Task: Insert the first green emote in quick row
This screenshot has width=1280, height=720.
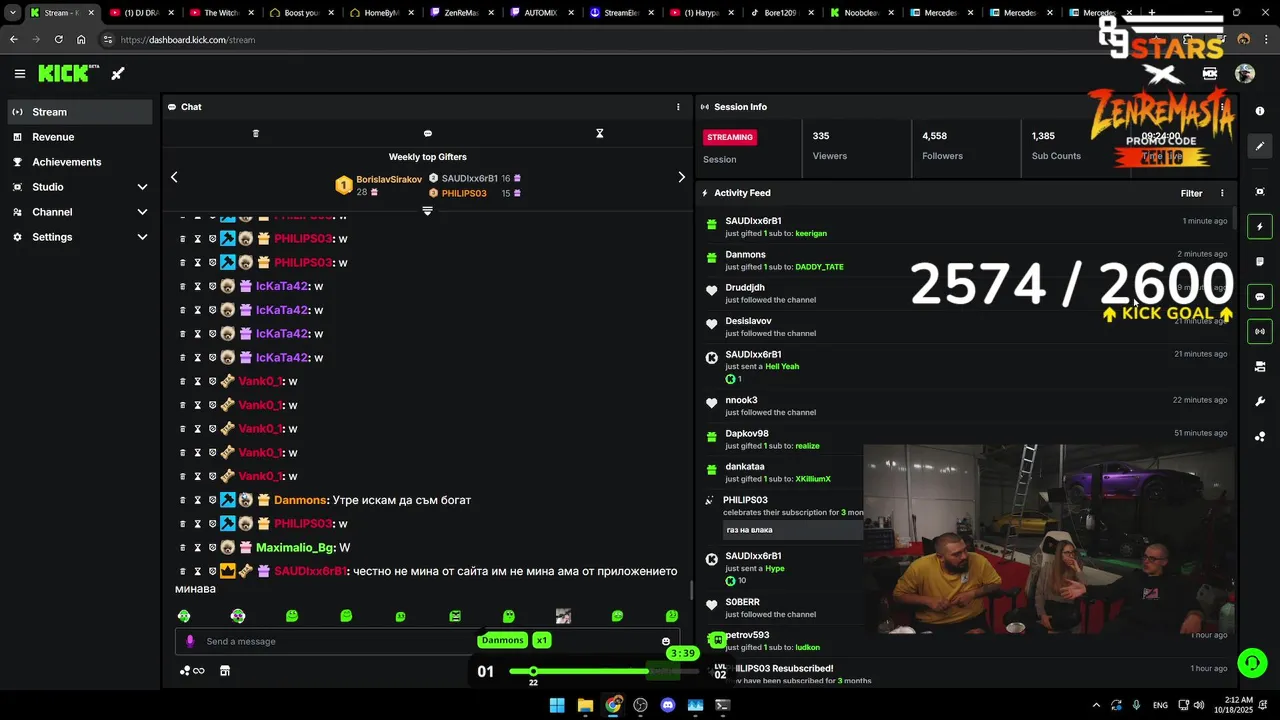Action: point(184,616)
